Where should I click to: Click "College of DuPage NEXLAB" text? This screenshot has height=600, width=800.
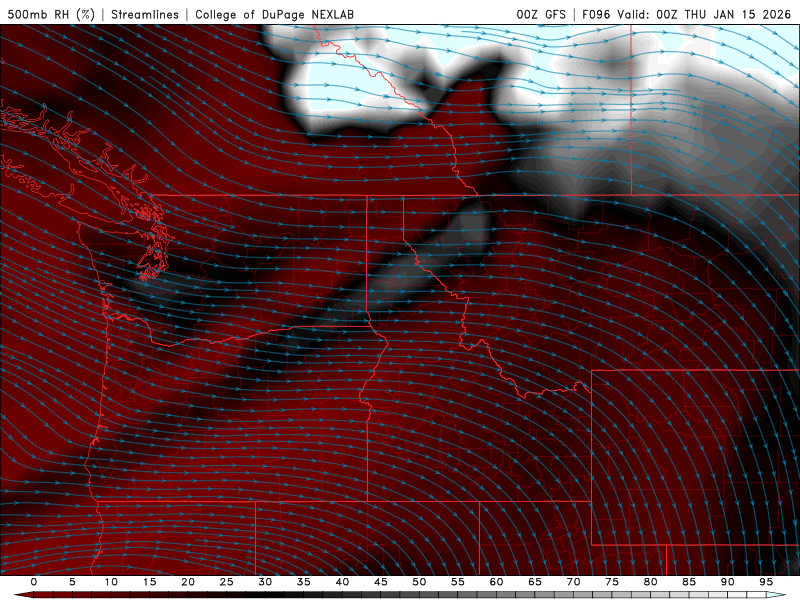pyautogui.click(x=274, y=14)
